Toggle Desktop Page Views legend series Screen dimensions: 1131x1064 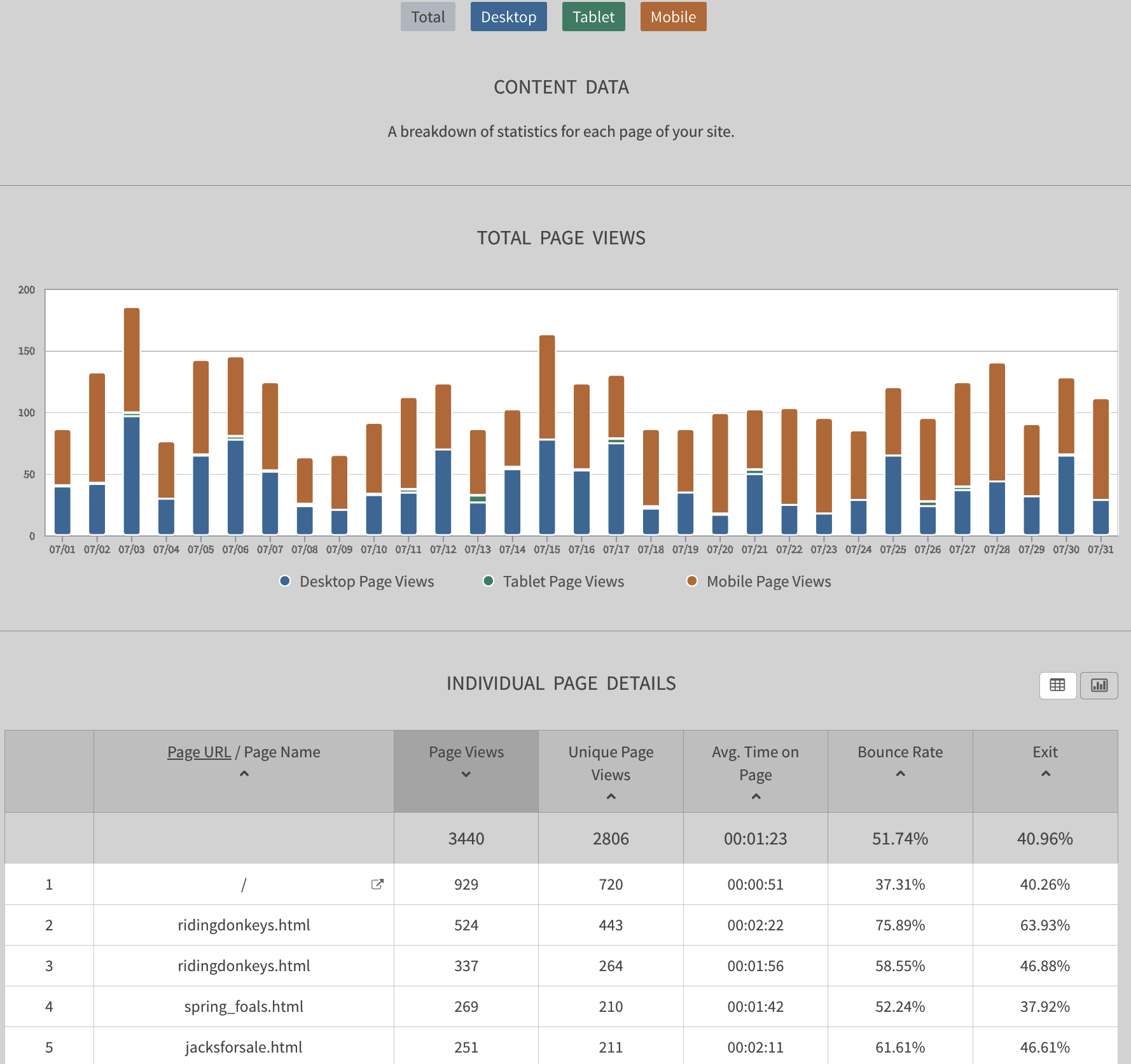pyautogui.click(x=357, y=581)
